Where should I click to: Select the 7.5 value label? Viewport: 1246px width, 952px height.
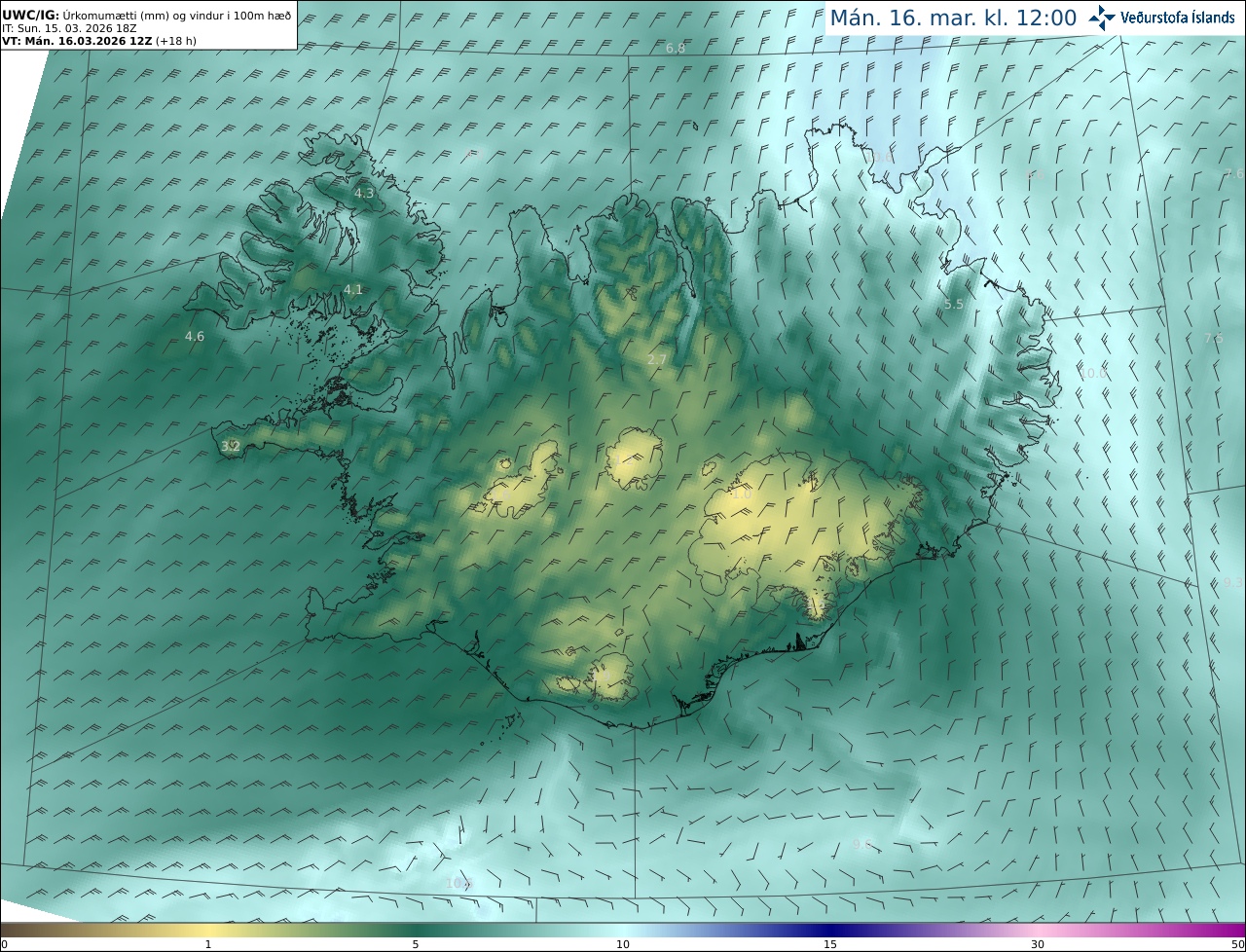(1213, 339)
